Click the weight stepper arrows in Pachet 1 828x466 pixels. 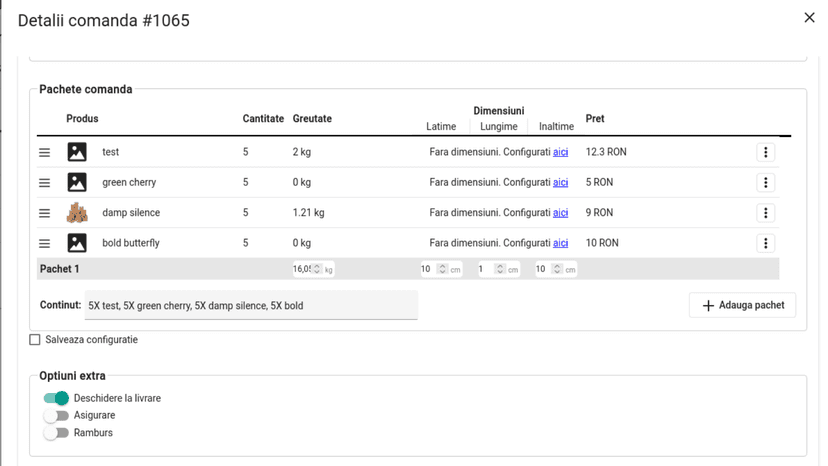coord(317,269)
